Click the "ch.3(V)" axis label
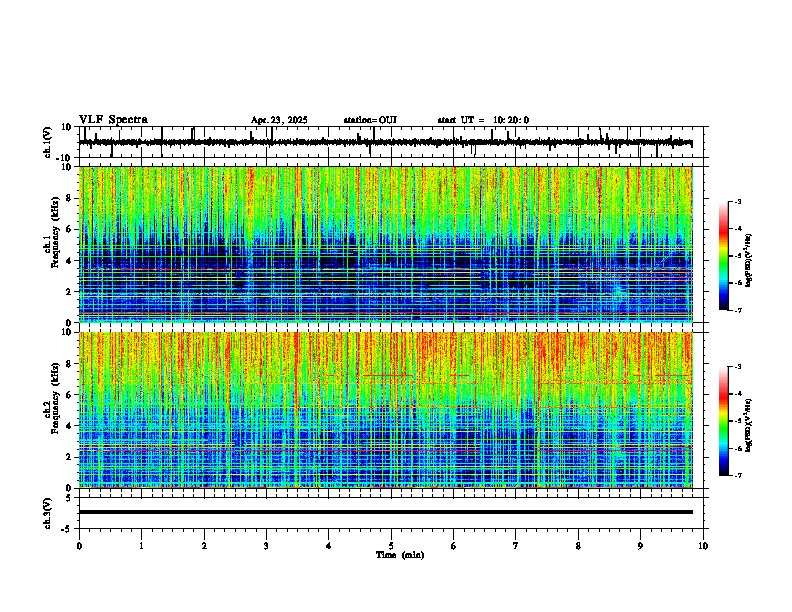The height and width of the screenshot is (612, 792). coord(48,513)
